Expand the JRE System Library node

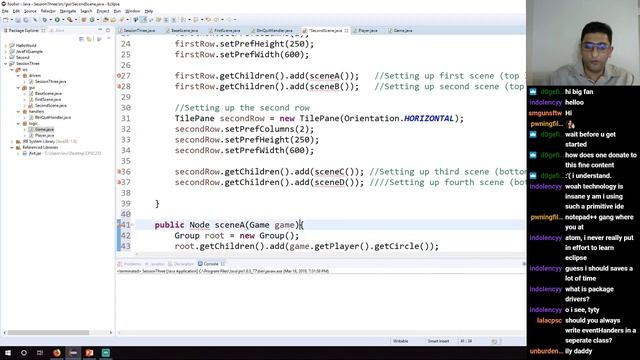[11, 141]
